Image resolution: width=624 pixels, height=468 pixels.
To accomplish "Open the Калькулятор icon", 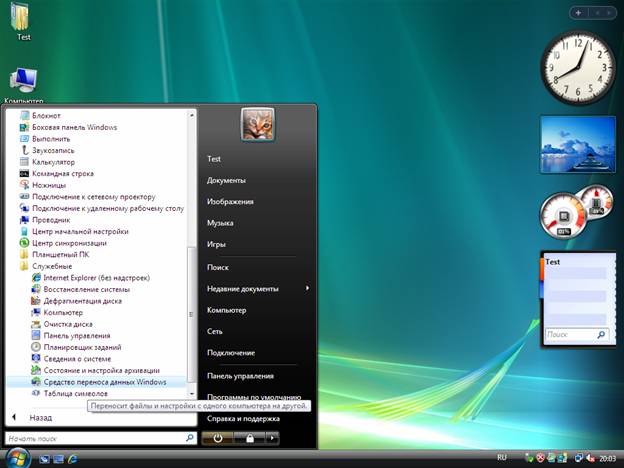I will (25, 162).
